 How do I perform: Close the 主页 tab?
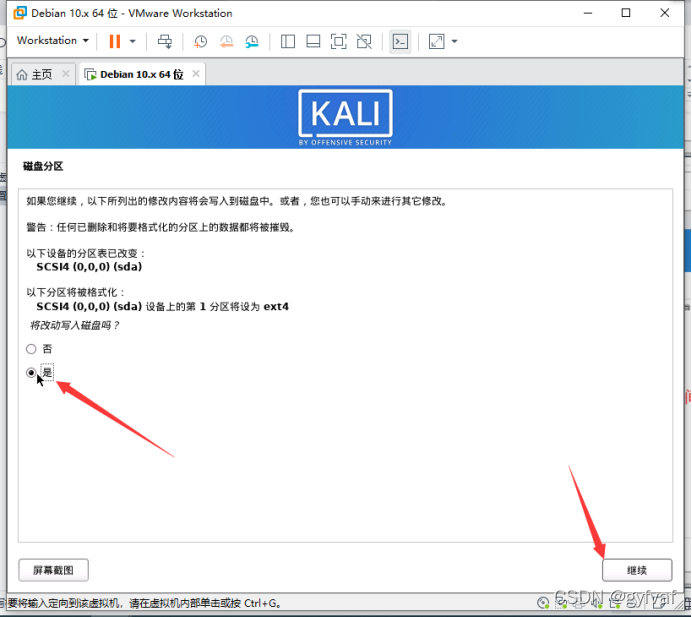pyautogui.click(x=66, y=74)
